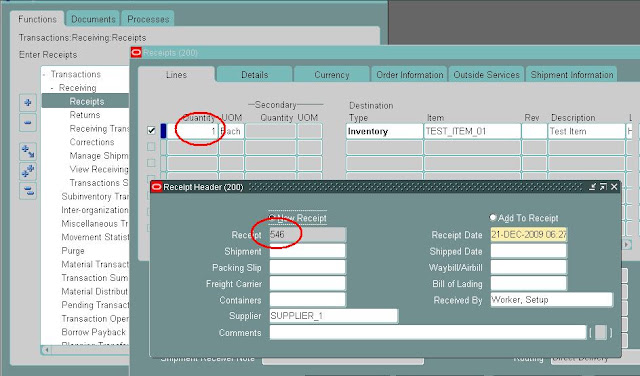Select the New Receipt radio option
This screenshot has height=376, width=640.
click(x=272, y=218)
